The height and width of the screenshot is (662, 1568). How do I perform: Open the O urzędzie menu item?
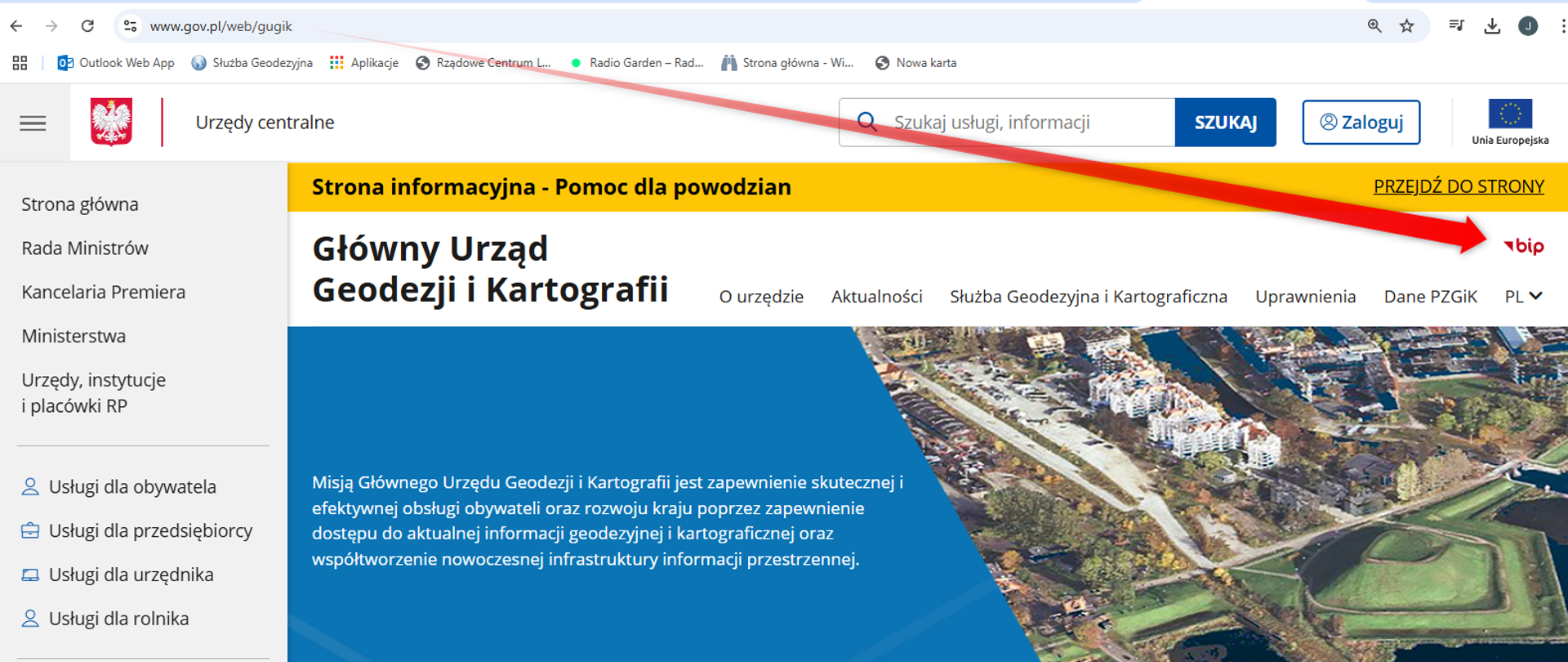pos(761,297)
